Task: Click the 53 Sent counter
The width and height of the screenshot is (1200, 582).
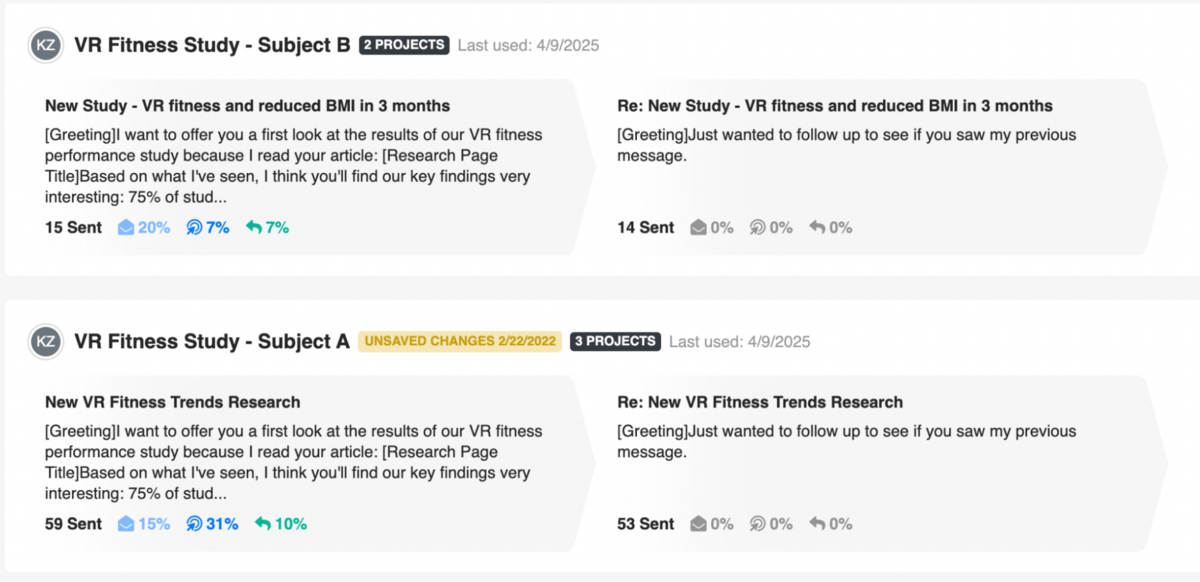Action: 645,523
